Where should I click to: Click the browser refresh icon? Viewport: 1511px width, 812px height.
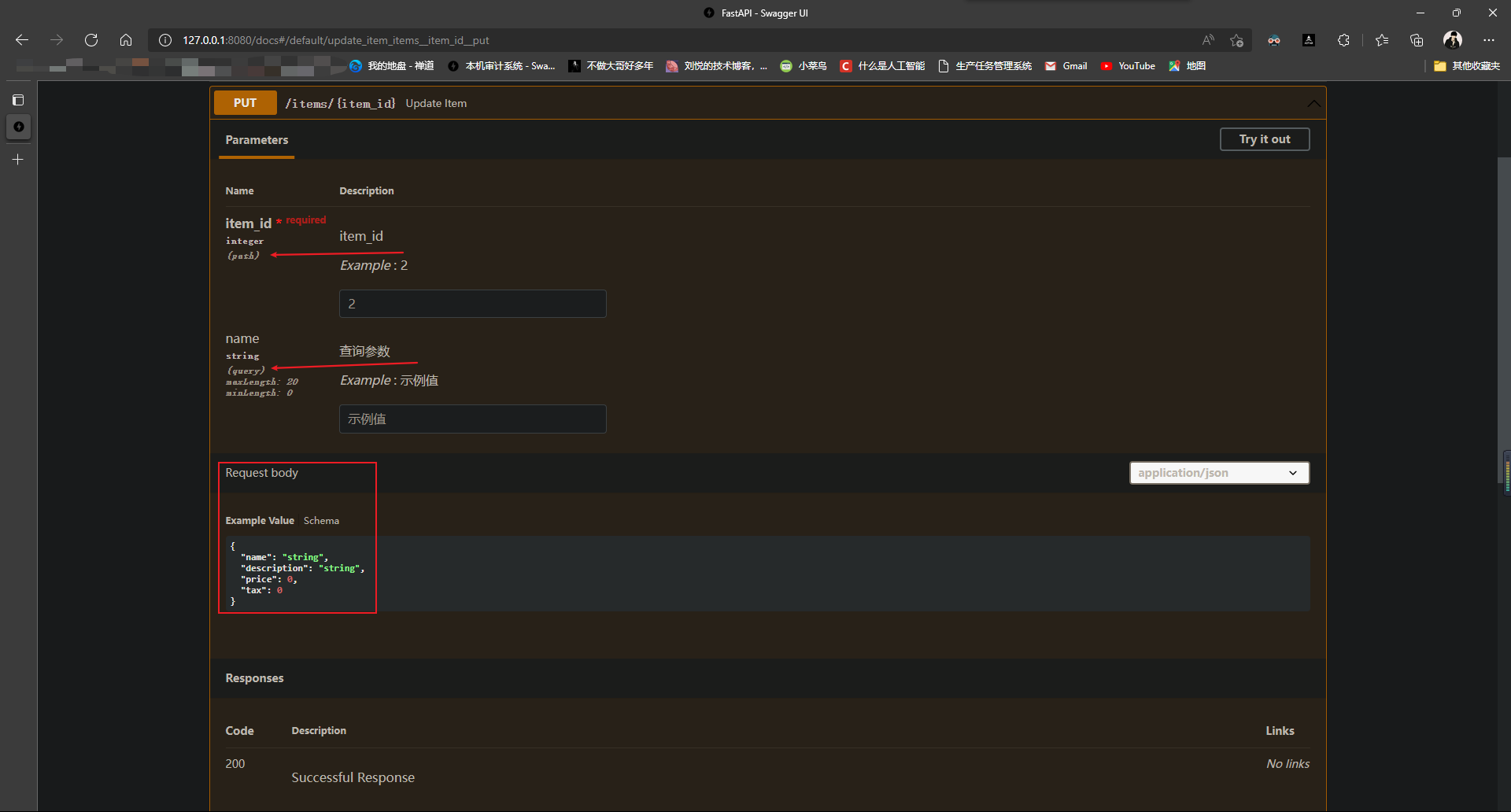91,40
